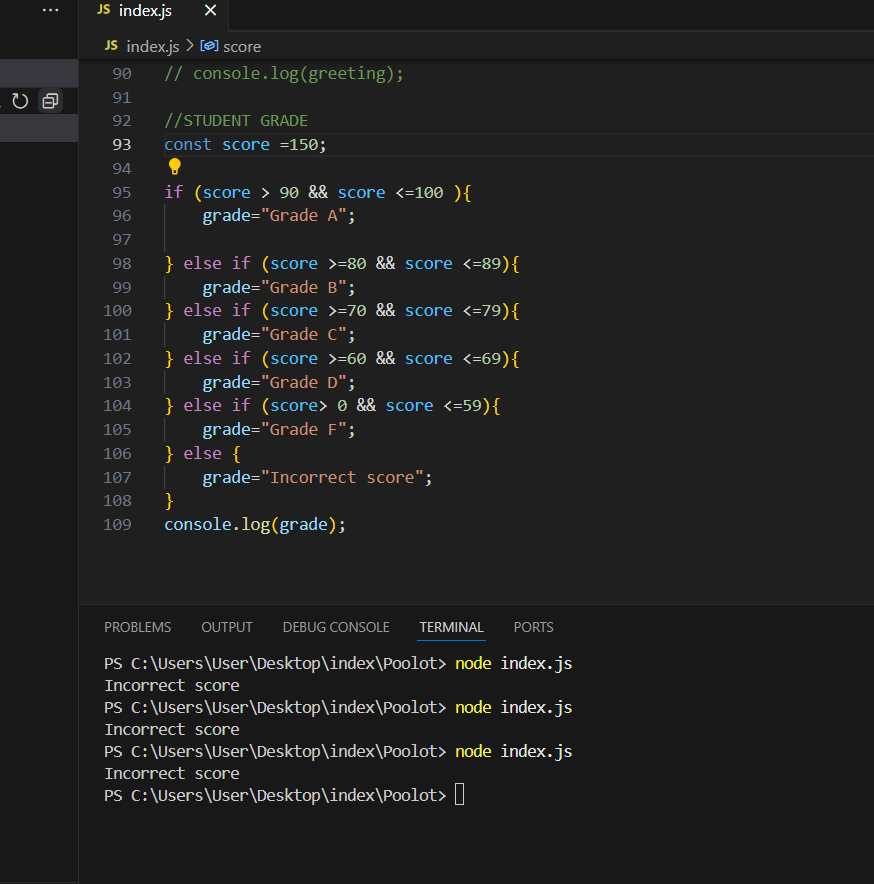Click the score symbol in breadcrumb
The width and height of the screenshot is (874, 884).
point(242,46)
